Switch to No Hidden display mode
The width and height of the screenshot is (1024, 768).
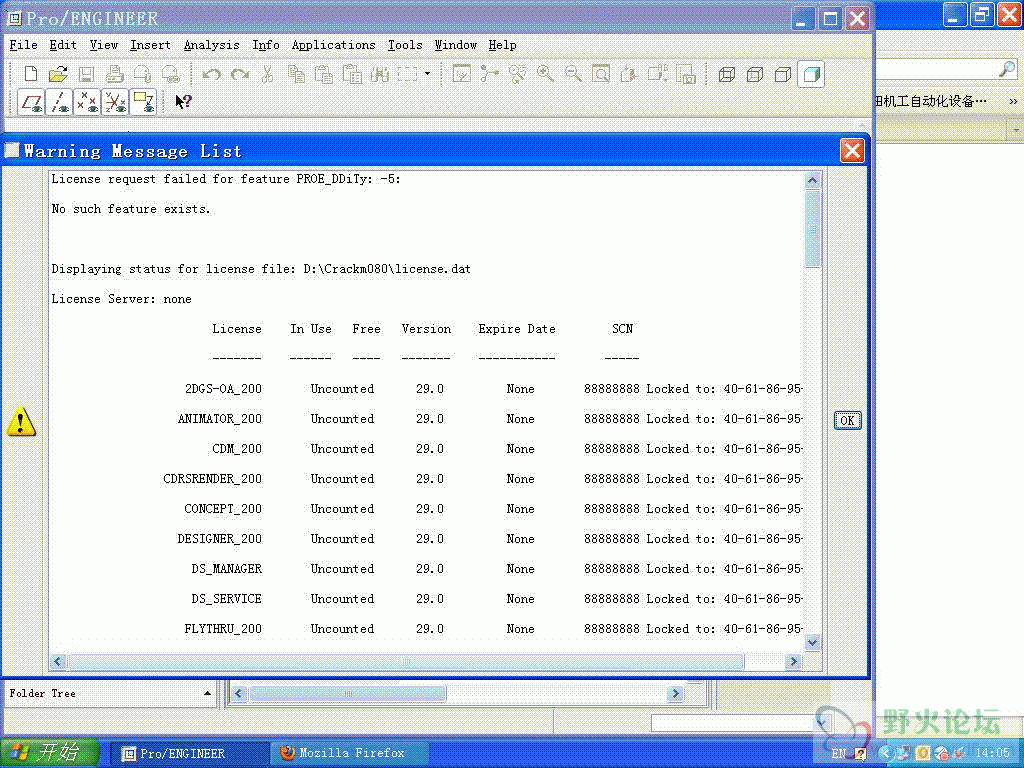(x=783, y=74)
